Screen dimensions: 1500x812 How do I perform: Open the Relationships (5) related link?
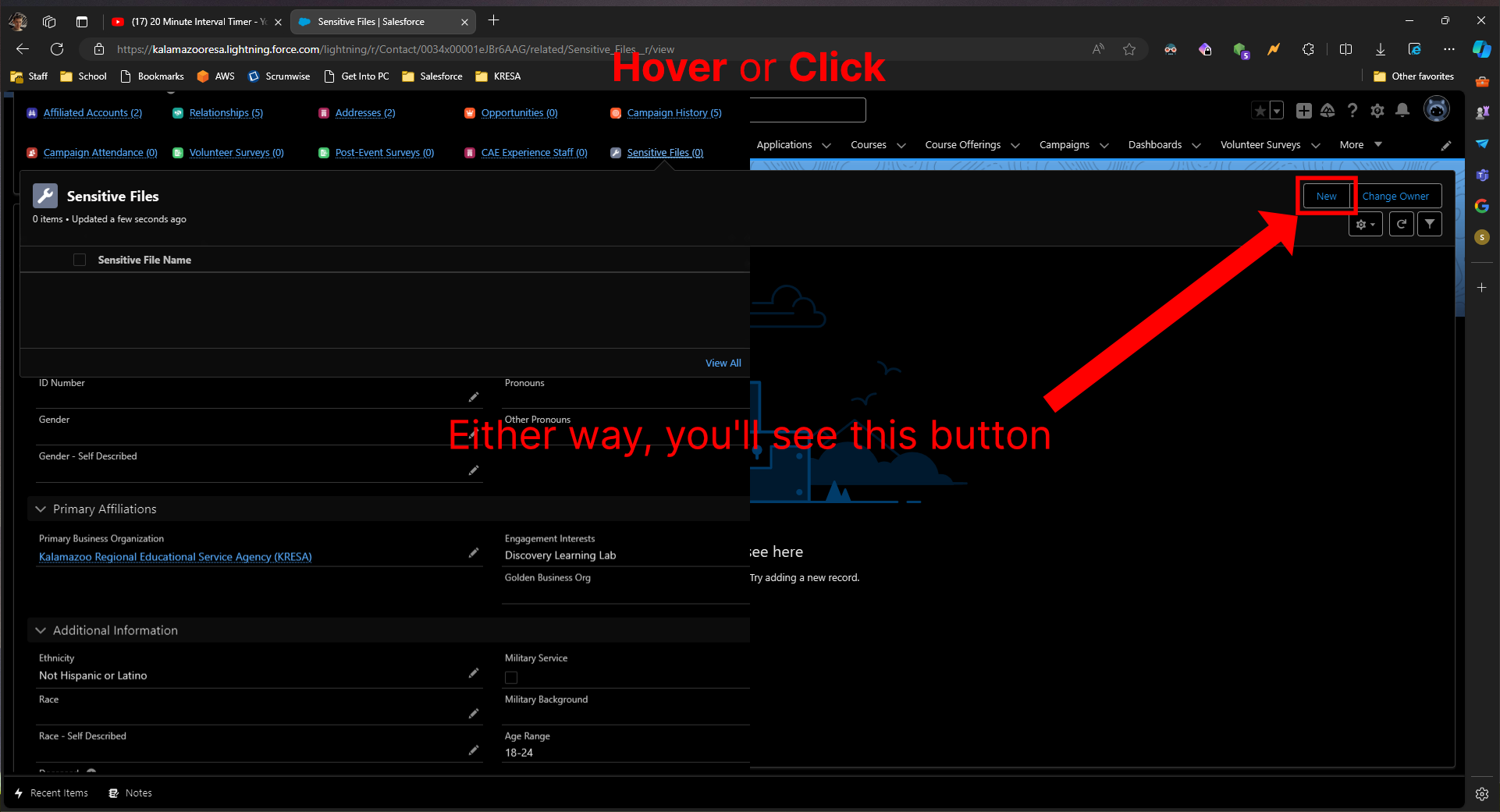(x=226, y=113)
